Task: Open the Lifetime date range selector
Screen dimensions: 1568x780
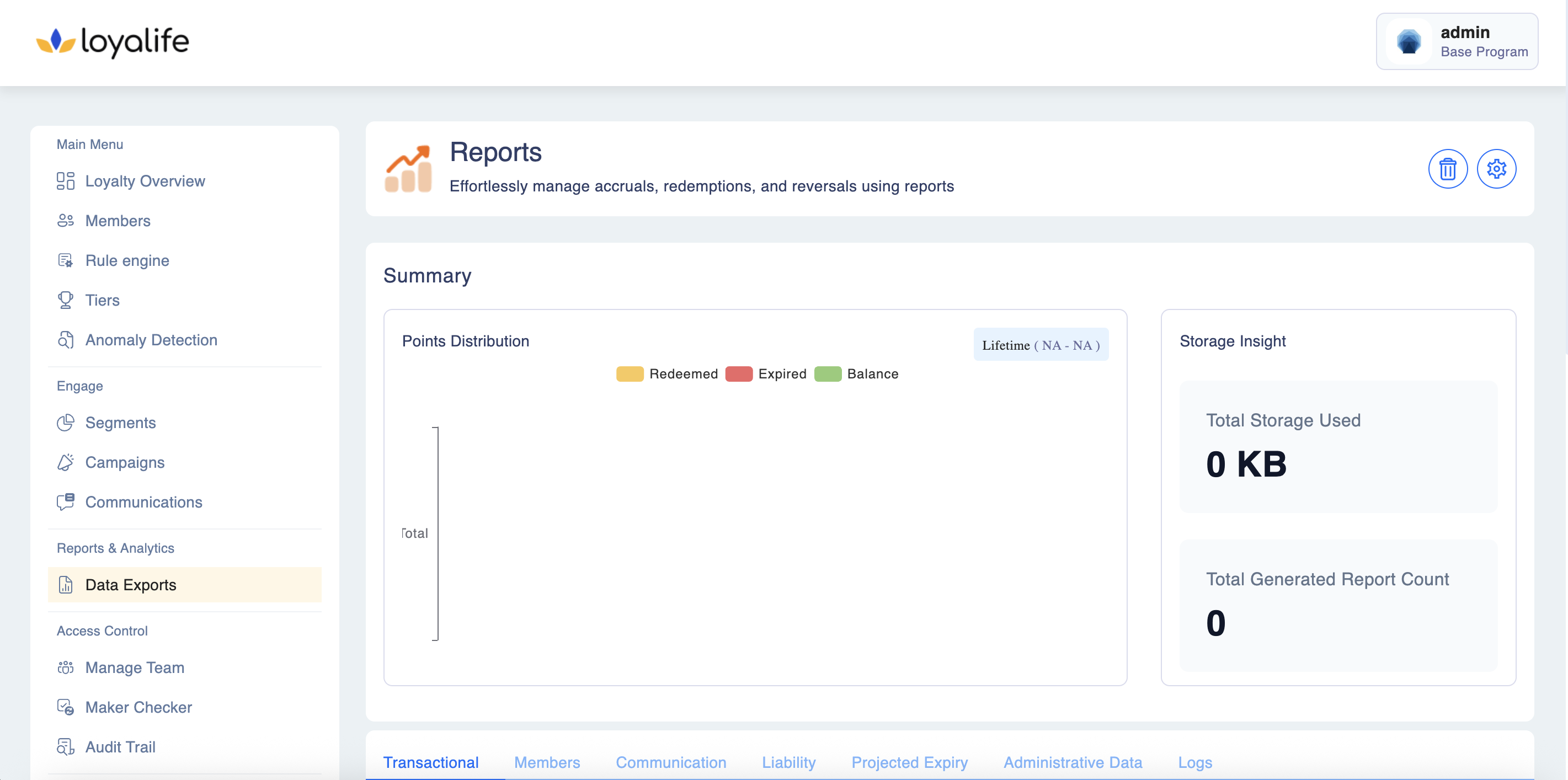Action: (1040, 345)
